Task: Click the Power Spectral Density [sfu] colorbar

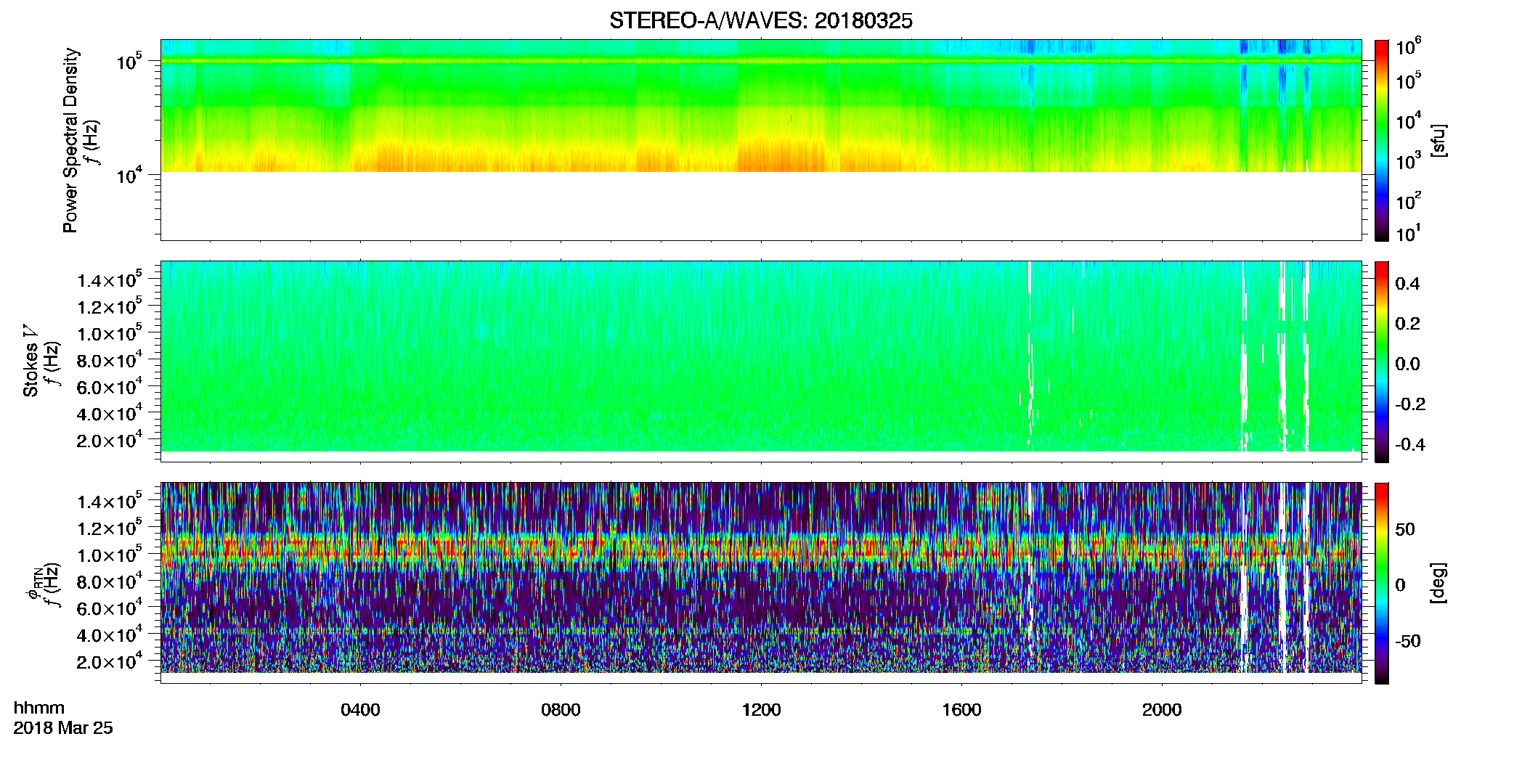Action: [x=1382, y=140]
